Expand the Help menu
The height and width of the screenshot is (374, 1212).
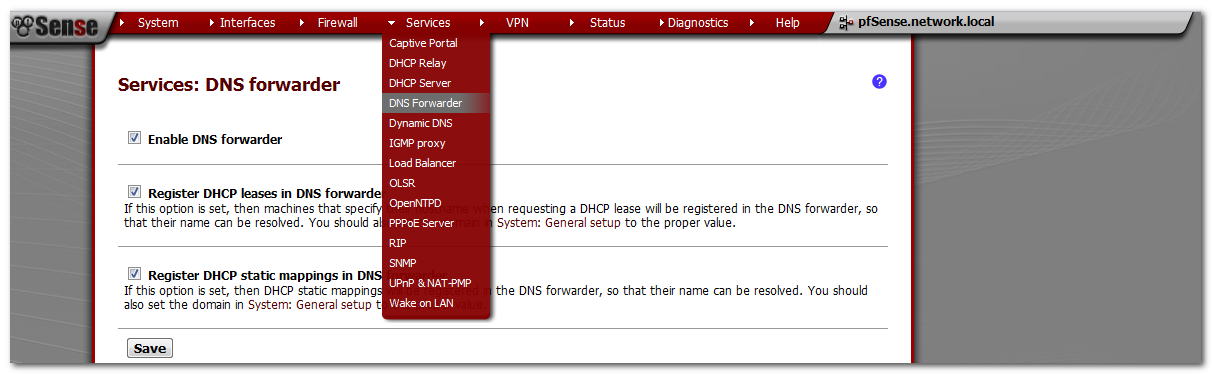pyautogui.click(x=787, y=23)
